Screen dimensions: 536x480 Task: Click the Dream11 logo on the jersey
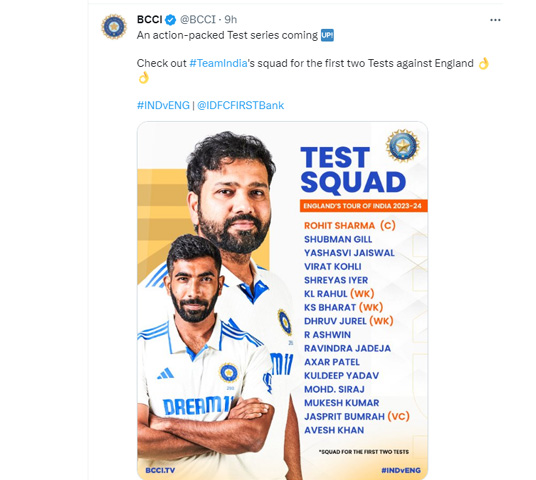coord(198,406)
